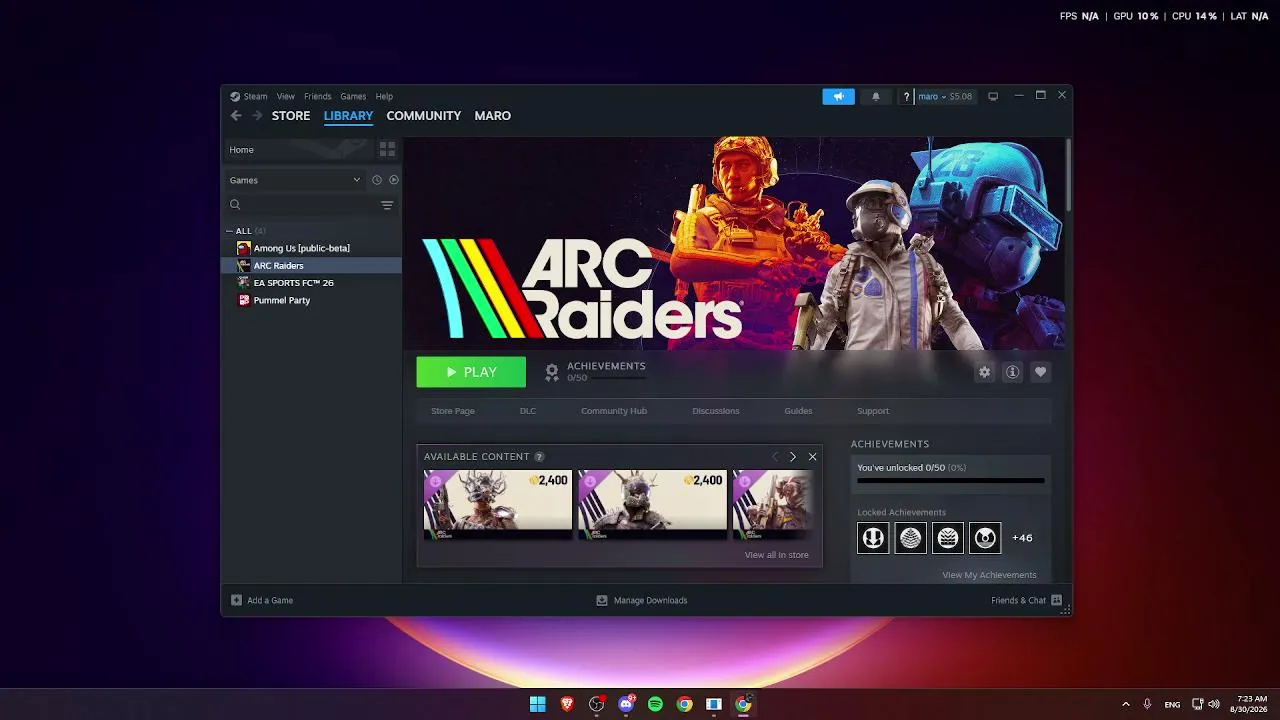Open Steam help question mark icon
Viewport: 1280px width, 720px height.
(906, 96)
